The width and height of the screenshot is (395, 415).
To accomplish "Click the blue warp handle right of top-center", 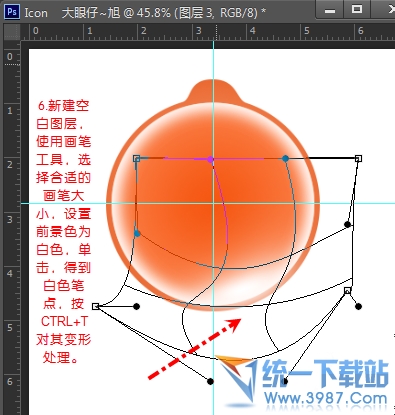I will [285, 158].
